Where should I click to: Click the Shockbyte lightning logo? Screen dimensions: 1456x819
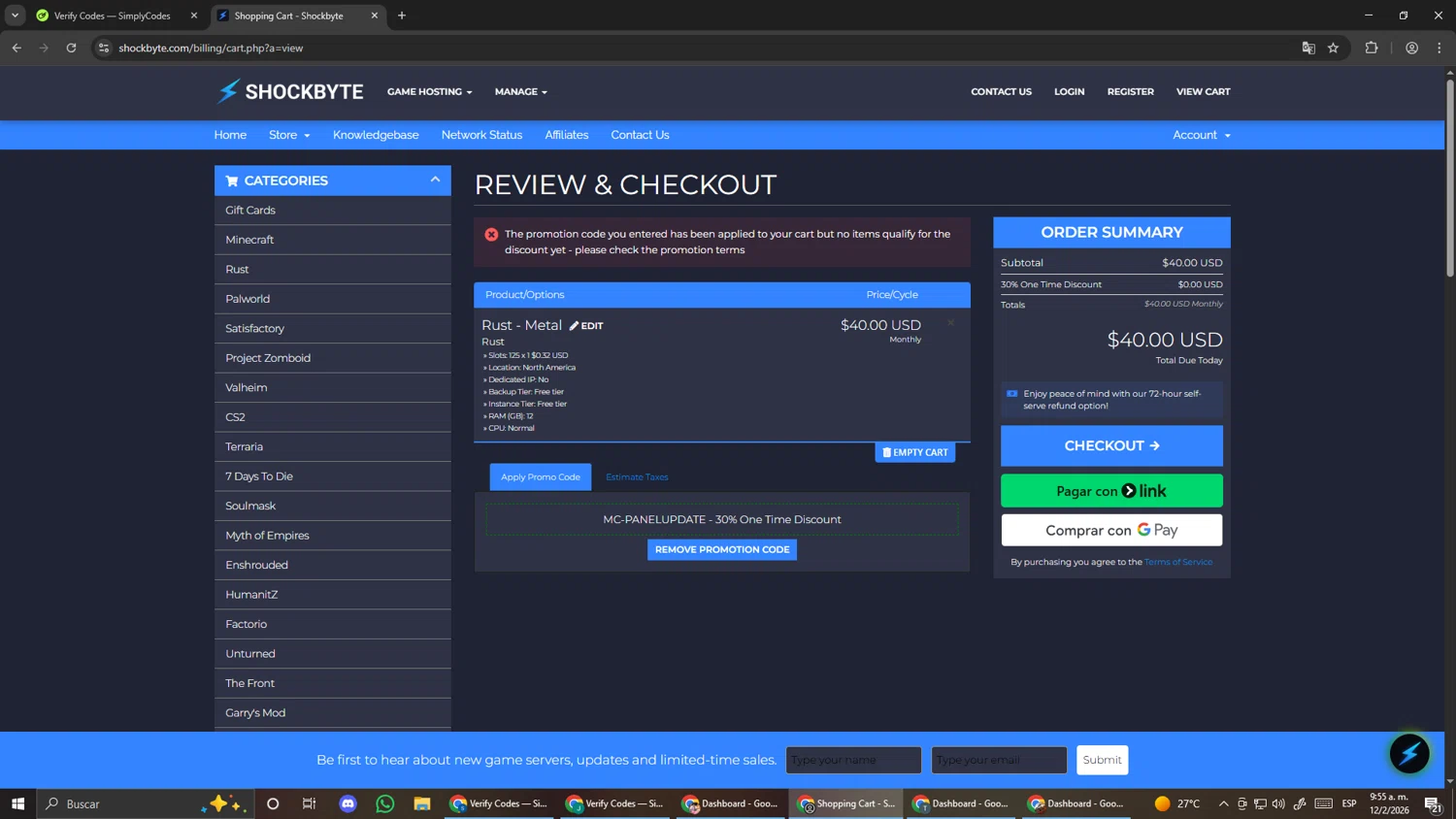(x=289, y=91)
